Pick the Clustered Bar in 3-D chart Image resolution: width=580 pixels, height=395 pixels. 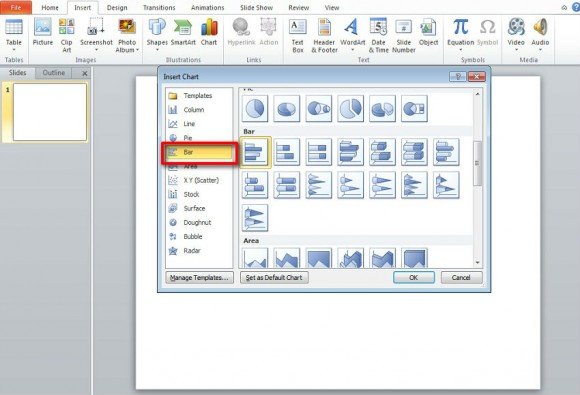point(350,152)
